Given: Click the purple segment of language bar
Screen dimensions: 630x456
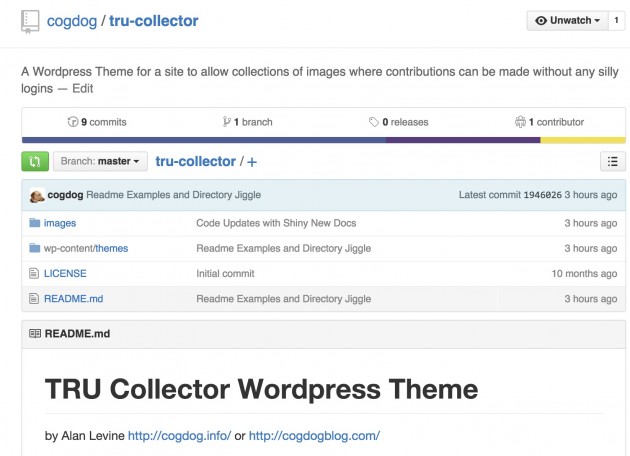Looking at the screenshot, I should coord(463,140).
